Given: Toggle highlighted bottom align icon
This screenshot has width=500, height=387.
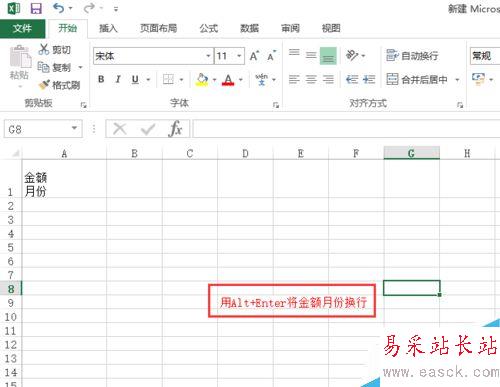Looking at the screenshot, I should pyautogui.click(x=328, y=55).
